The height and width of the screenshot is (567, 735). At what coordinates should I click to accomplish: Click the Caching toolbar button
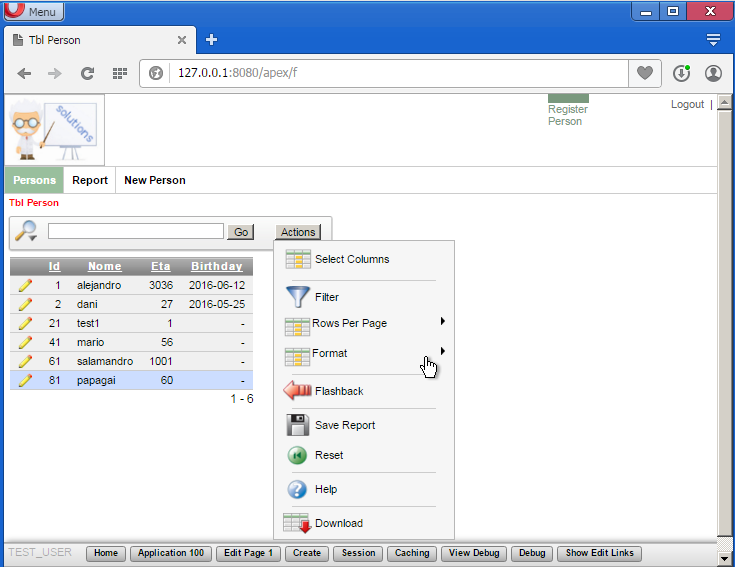412,553
